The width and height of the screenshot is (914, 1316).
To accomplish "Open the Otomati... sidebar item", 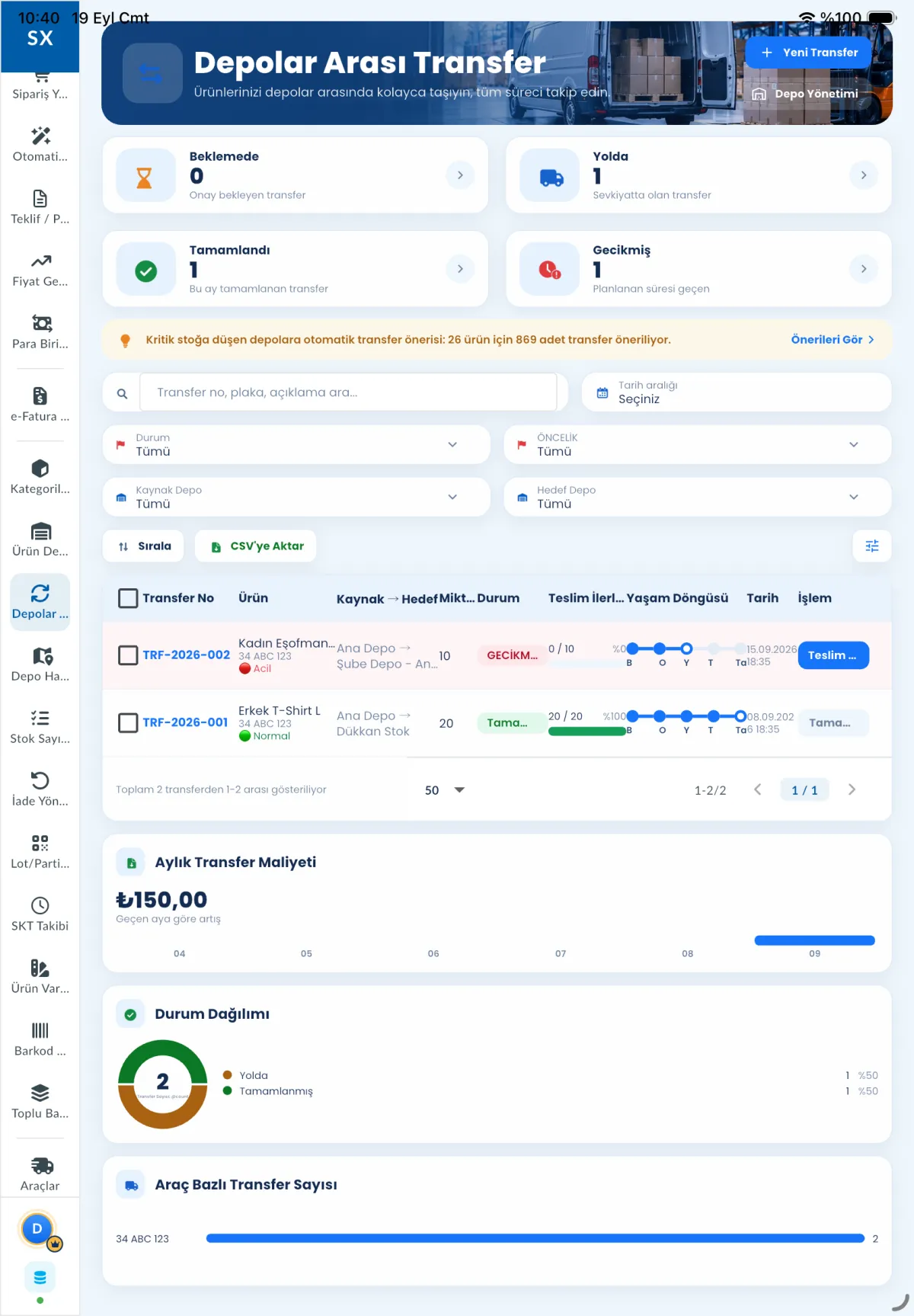I will 40,145.
